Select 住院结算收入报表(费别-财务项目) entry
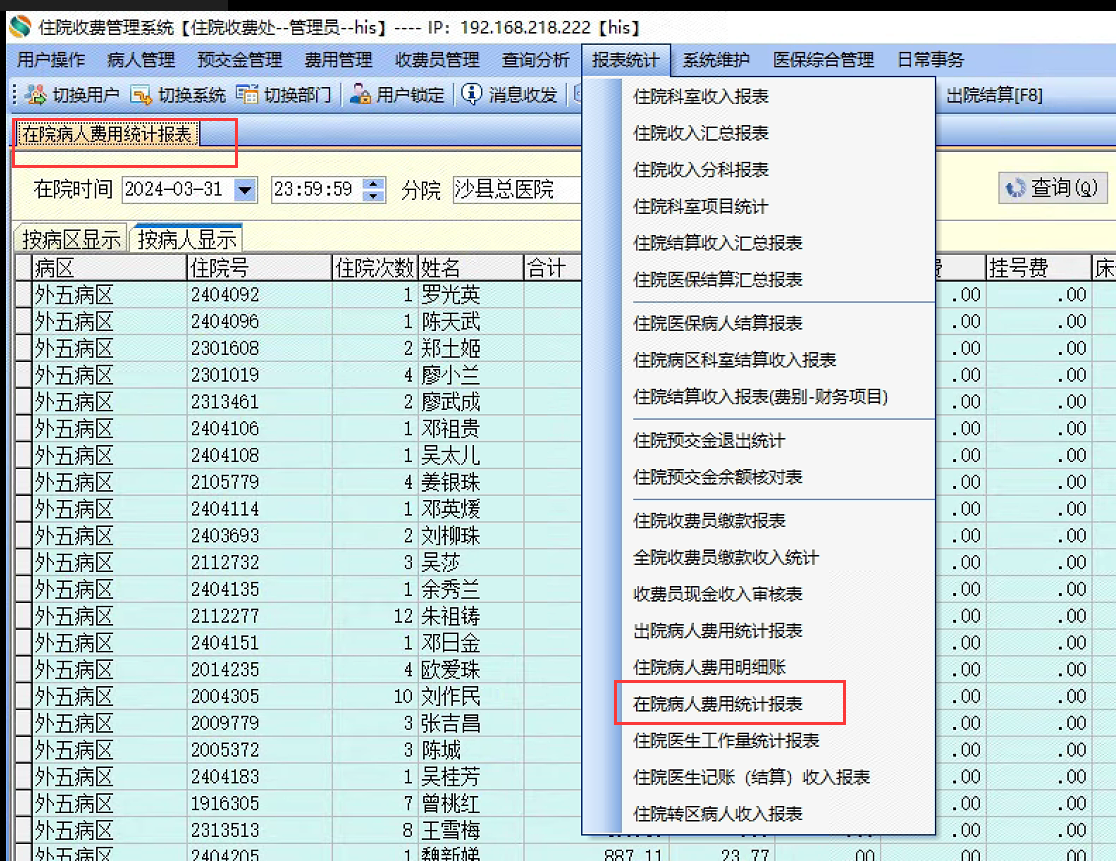 pyautogui.click(x=761, y=396)
